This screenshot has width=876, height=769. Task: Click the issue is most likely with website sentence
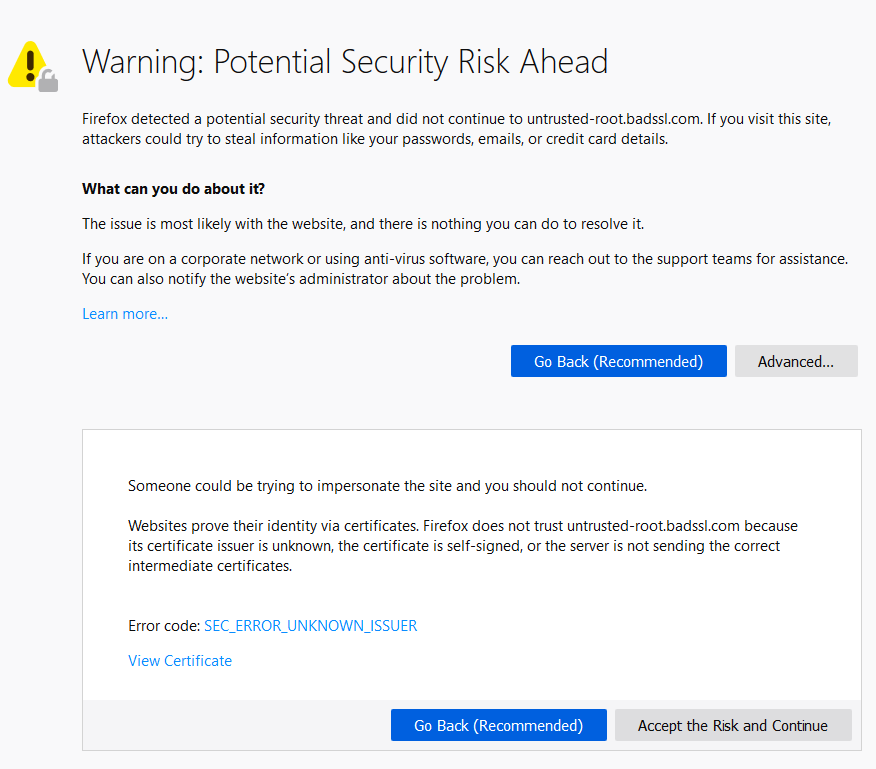pos(363,224)
